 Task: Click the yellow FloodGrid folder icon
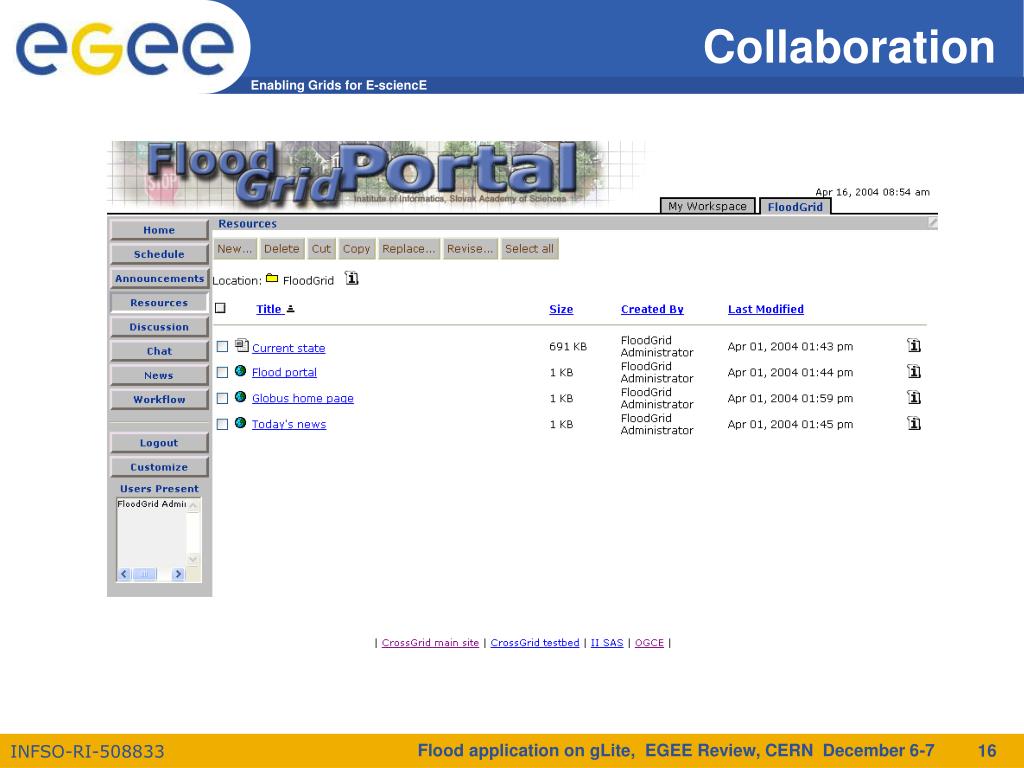tap(272, 279)
